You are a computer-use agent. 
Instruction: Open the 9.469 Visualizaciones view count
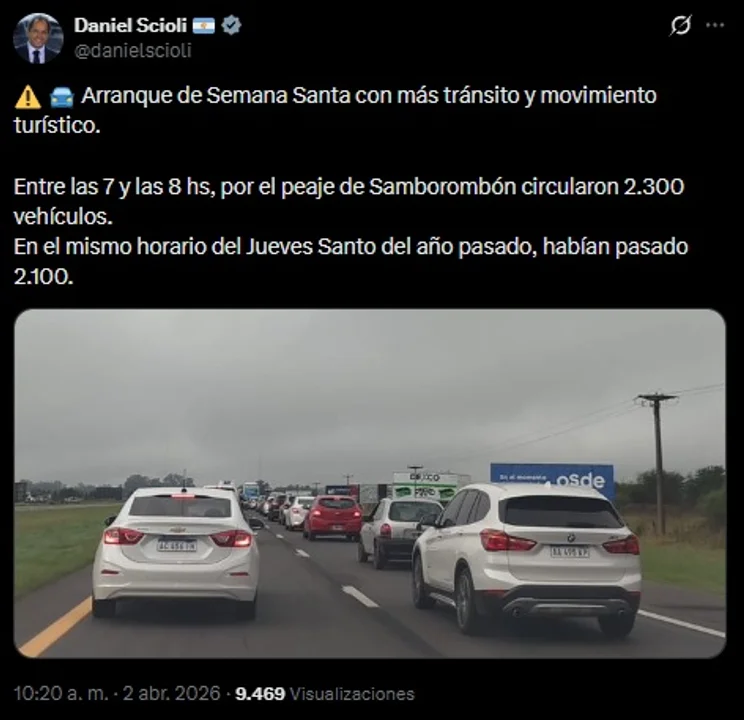click(x=325, y=693)
